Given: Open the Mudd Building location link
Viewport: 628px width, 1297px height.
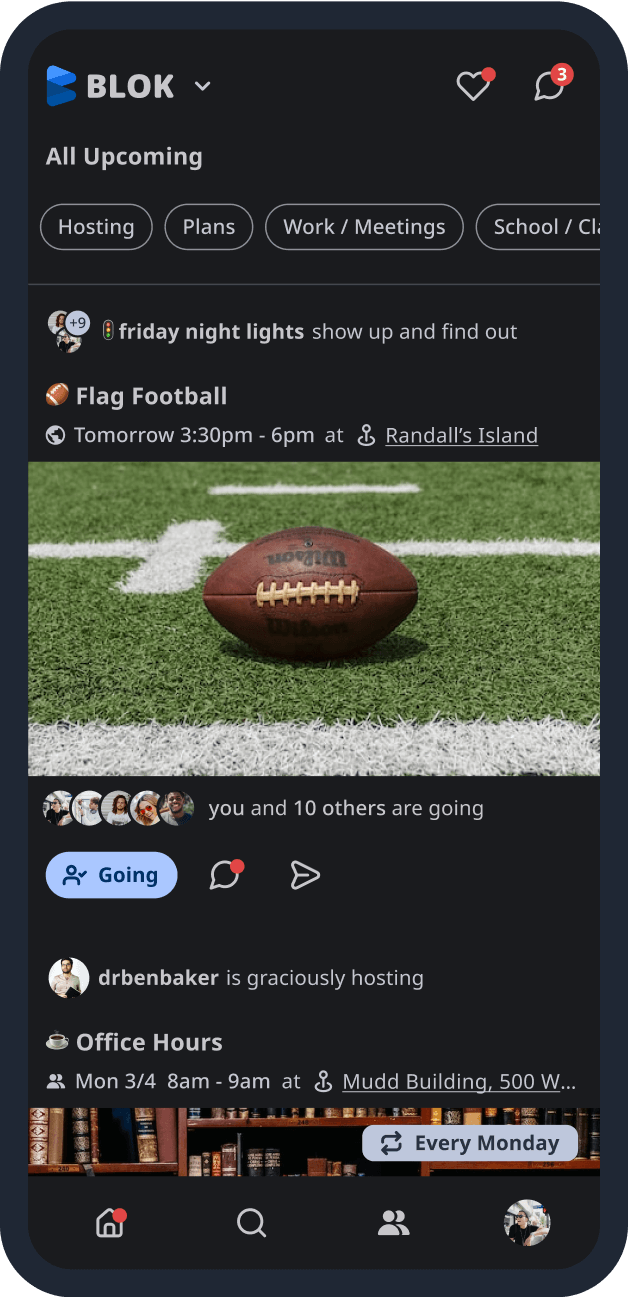Looking at the screenshot, I should (459, 1081).
